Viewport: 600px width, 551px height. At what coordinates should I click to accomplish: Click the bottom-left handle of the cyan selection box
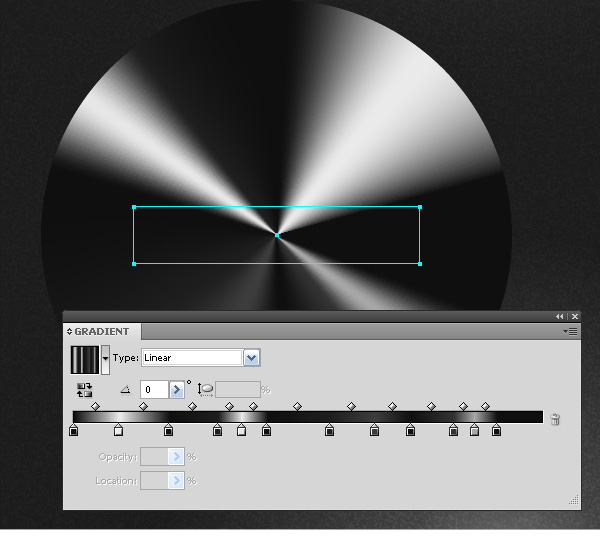click(x=134, y=264)
